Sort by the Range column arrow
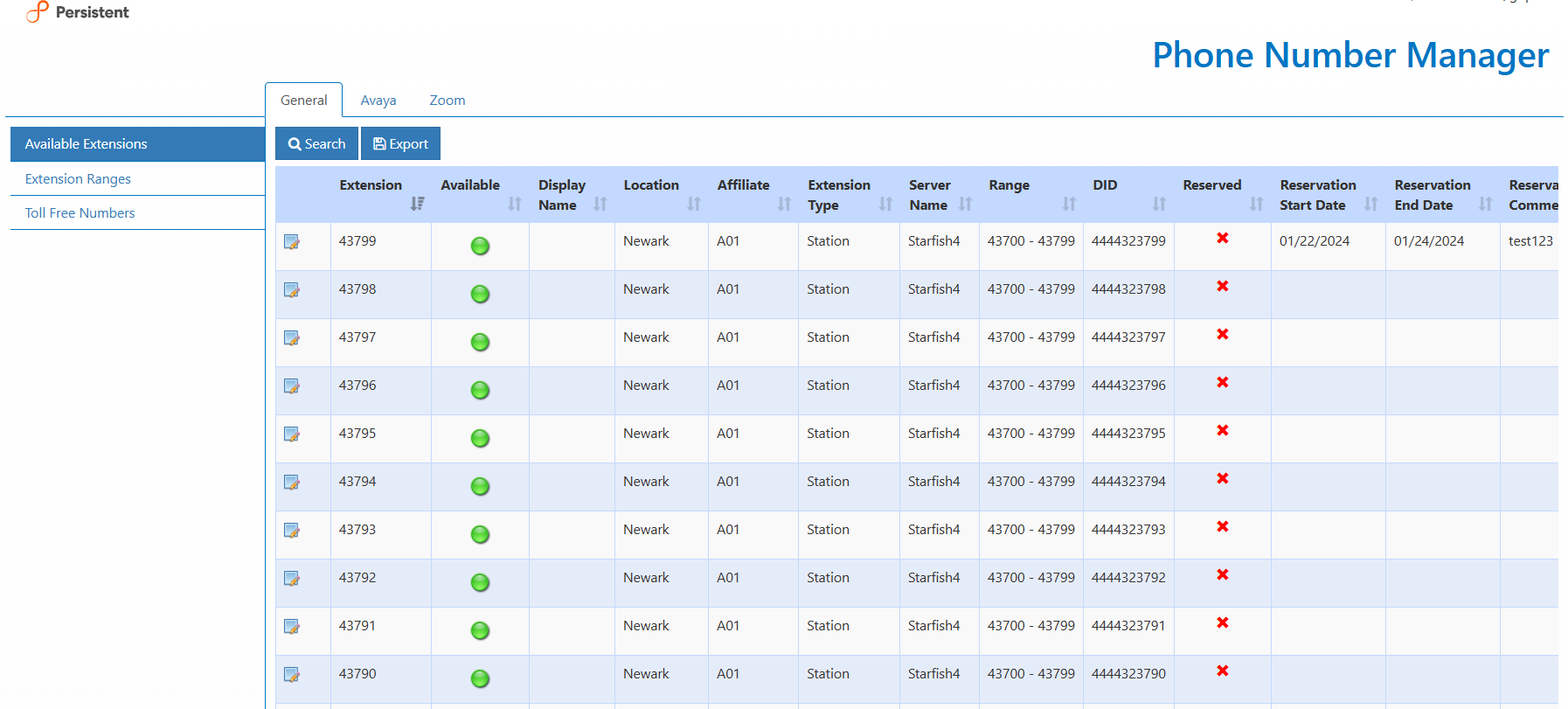 (1069, 204)
